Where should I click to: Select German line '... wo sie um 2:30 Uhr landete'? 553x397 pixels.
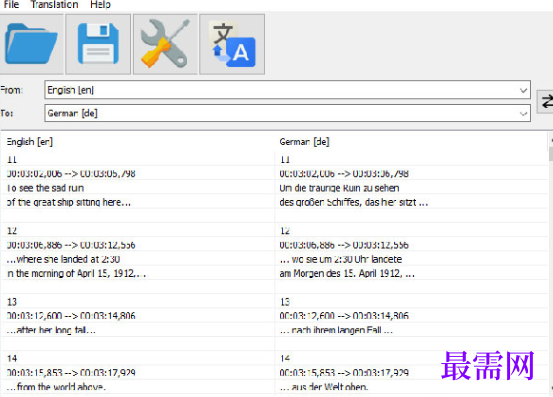341,259
